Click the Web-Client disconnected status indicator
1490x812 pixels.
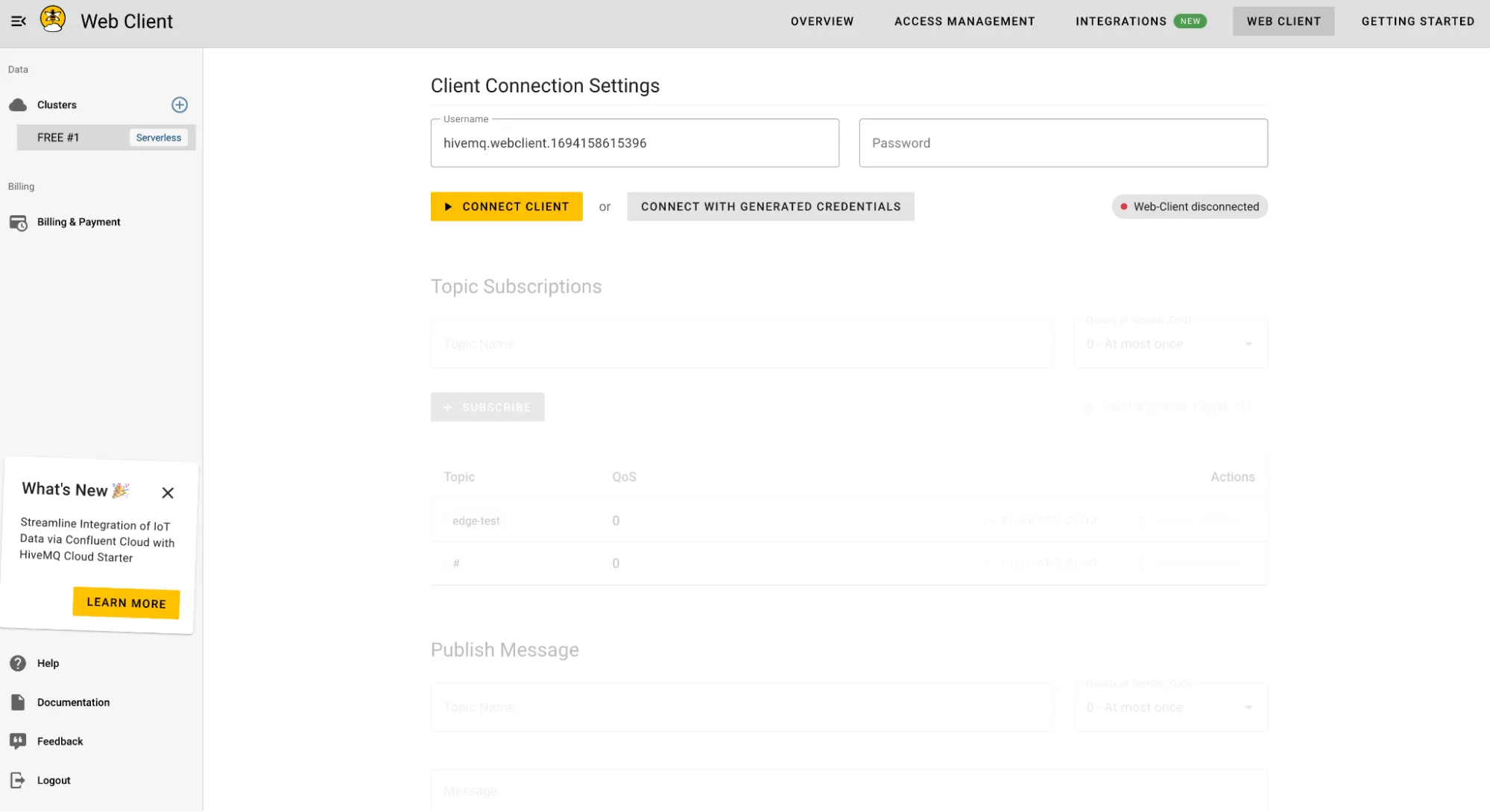click(x=1190, y=206)
